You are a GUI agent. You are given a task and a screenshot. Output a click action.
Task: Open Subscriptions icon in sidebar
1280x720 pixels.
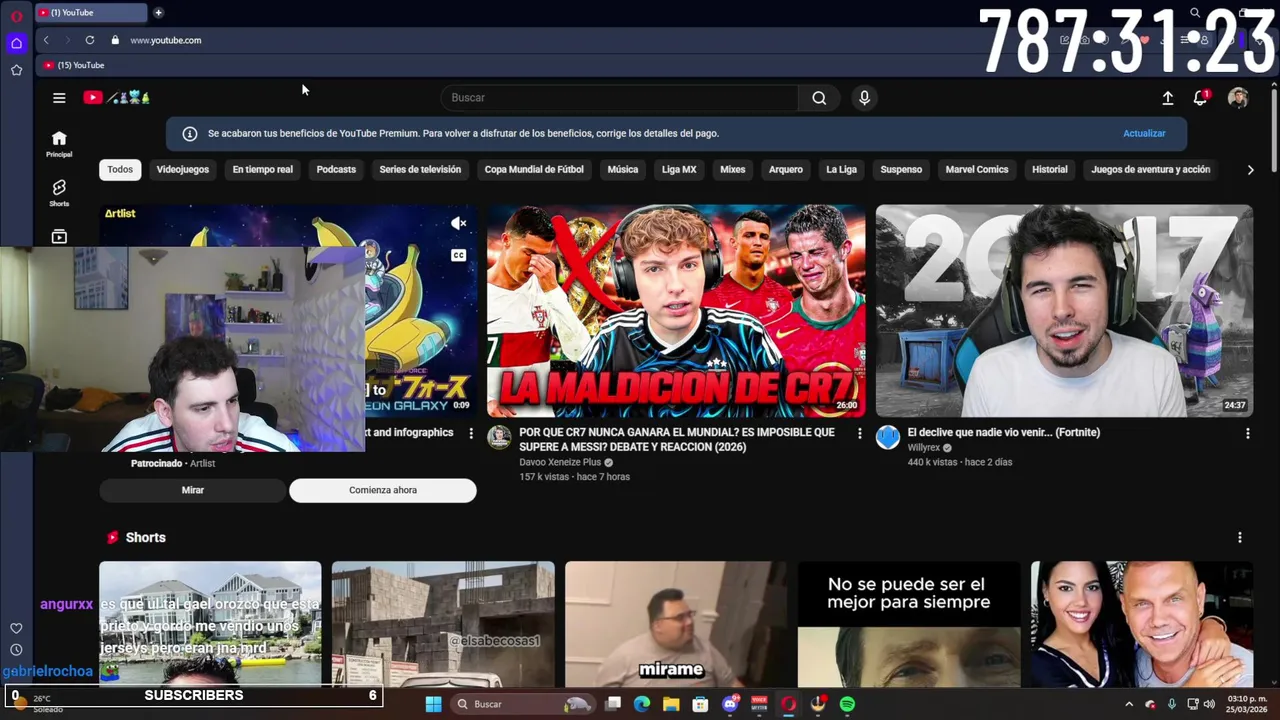(x=59, y=237)
